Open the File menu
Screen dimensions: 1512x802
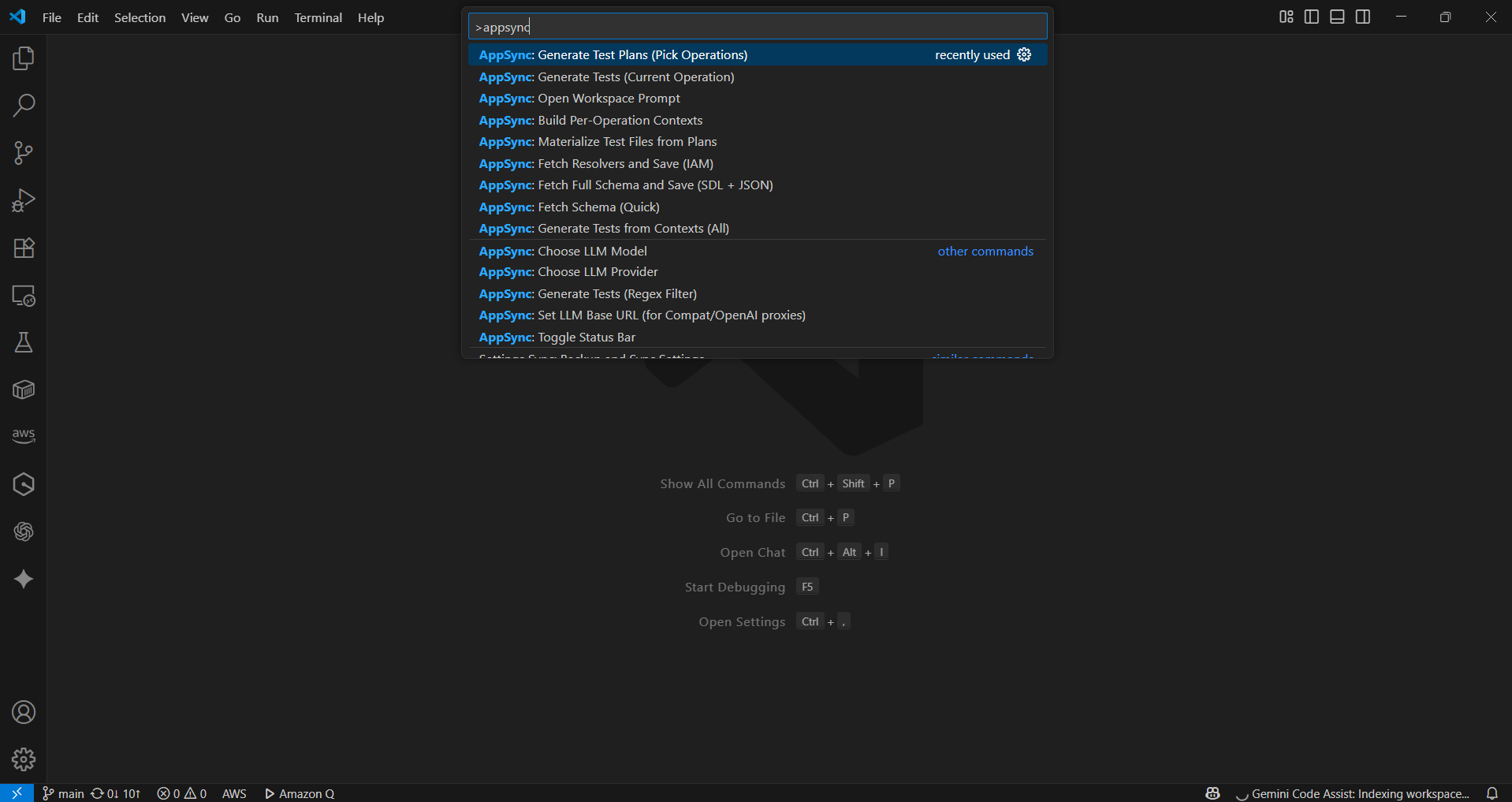click(x=52, y=17)
